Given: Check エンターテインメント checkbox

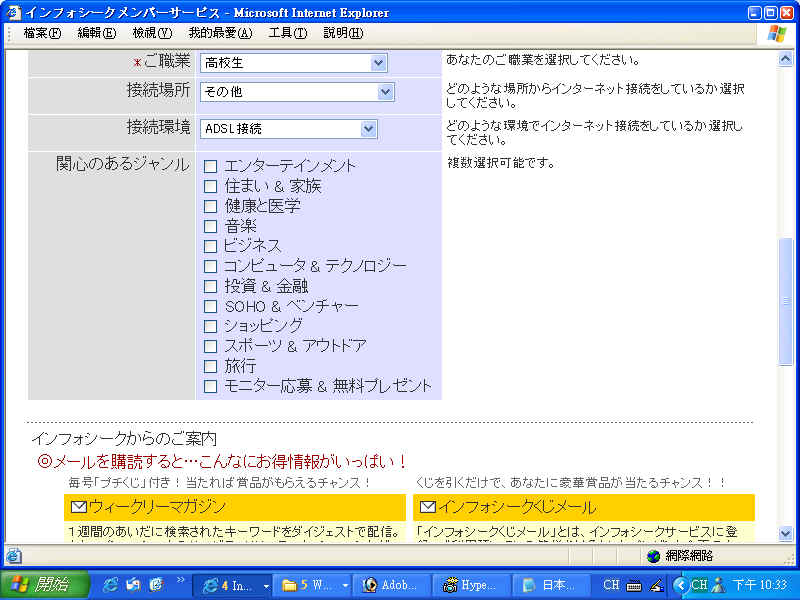Looking at the screenshot, I should (x=210, y=166).
